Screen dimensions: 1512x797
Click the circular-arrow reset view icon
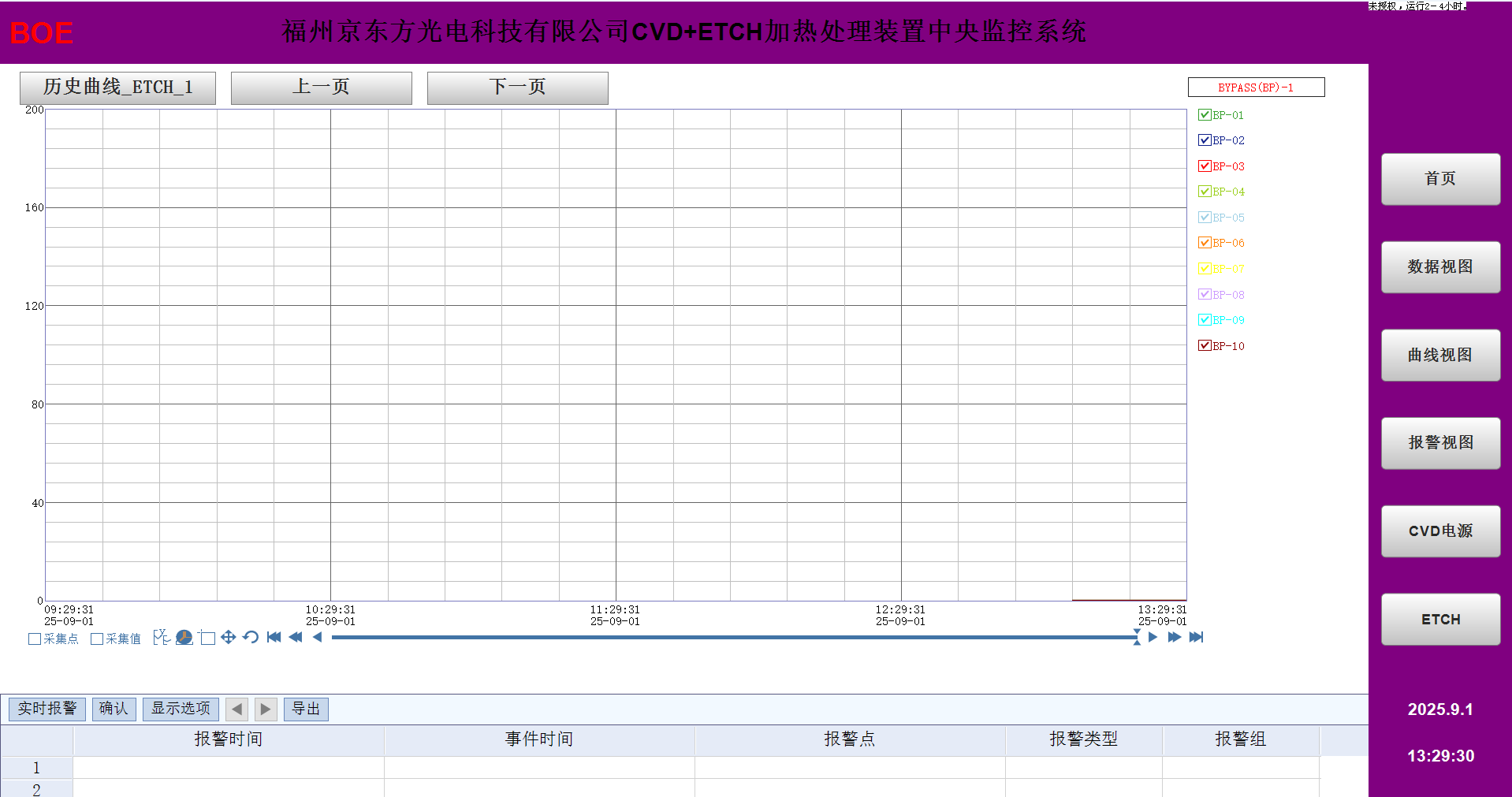pos(251,637)
